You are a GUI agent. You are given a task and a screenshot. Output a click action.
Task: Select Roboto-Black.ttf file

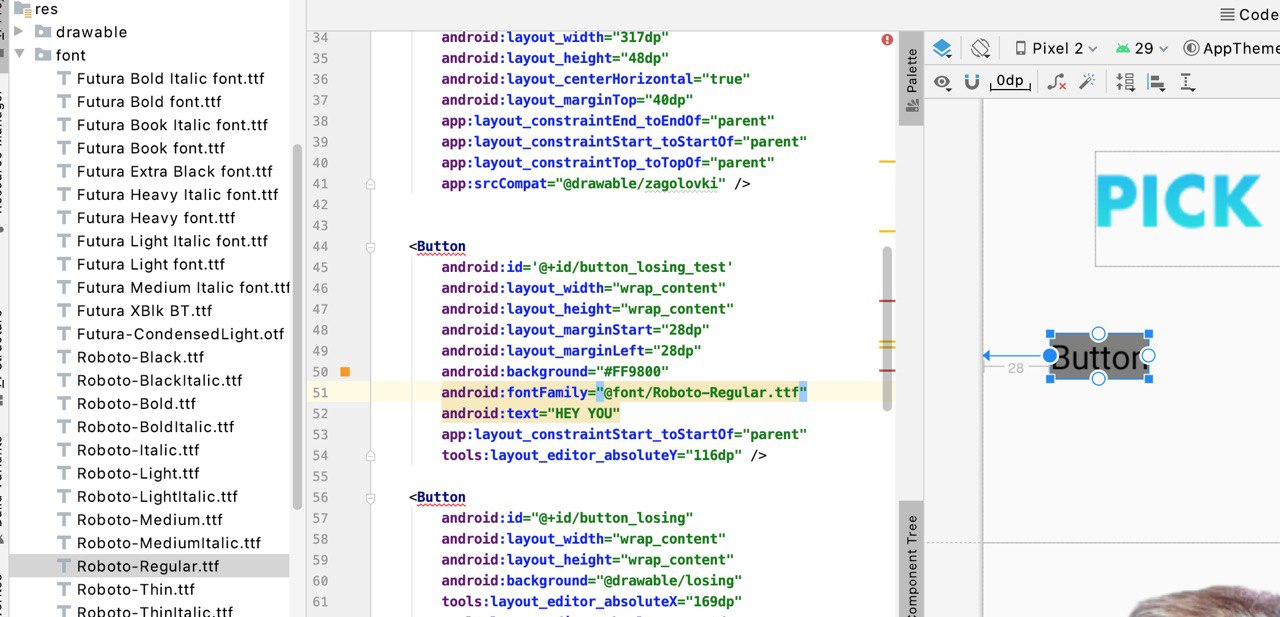point(140,357)
